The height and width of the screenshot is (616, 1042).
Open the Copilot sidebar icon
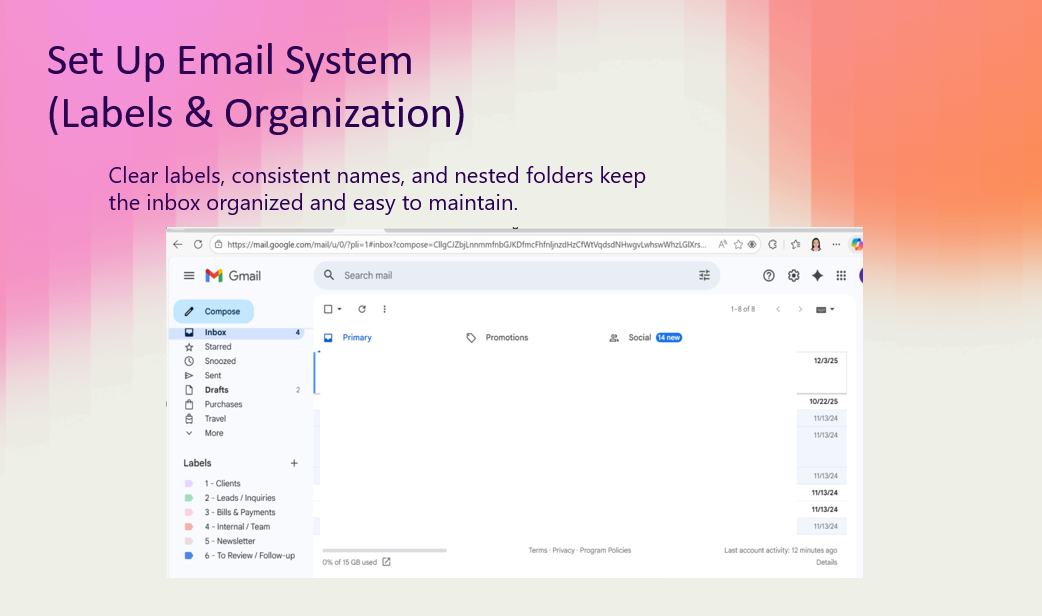857,245
